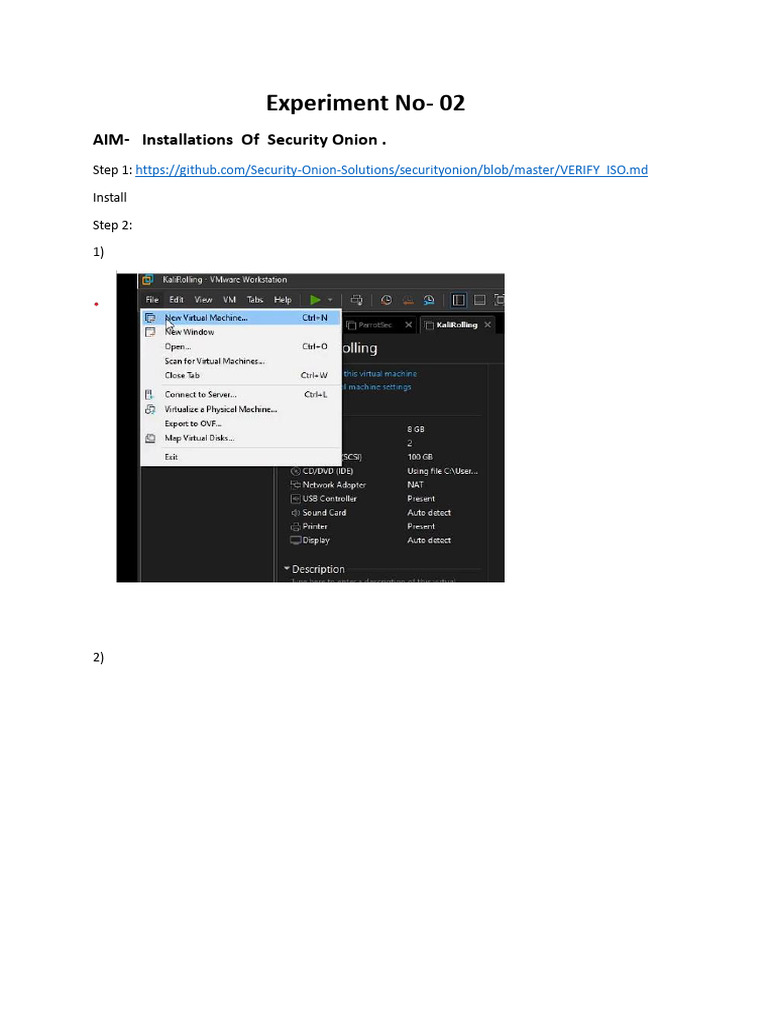Click the 'AIM- Installations Of Security Onion' line
The image size is (768, 1024).
pos(240,140)
